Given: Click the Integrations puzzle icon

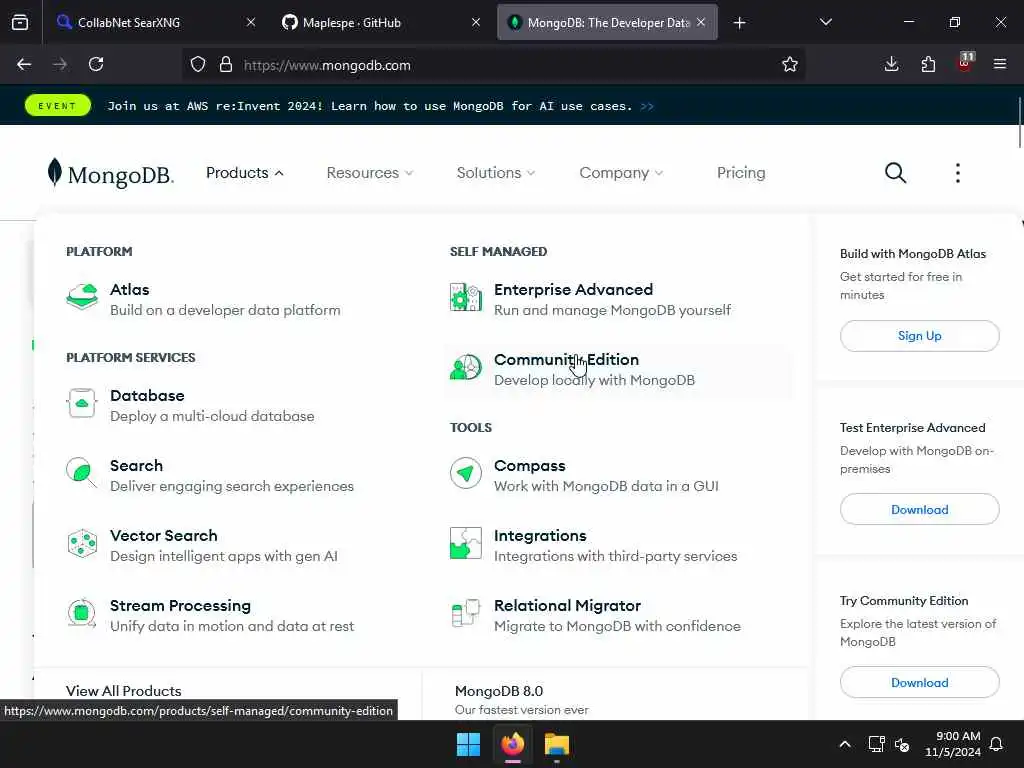Looking at the screenshot, I should tap(466, 543).
